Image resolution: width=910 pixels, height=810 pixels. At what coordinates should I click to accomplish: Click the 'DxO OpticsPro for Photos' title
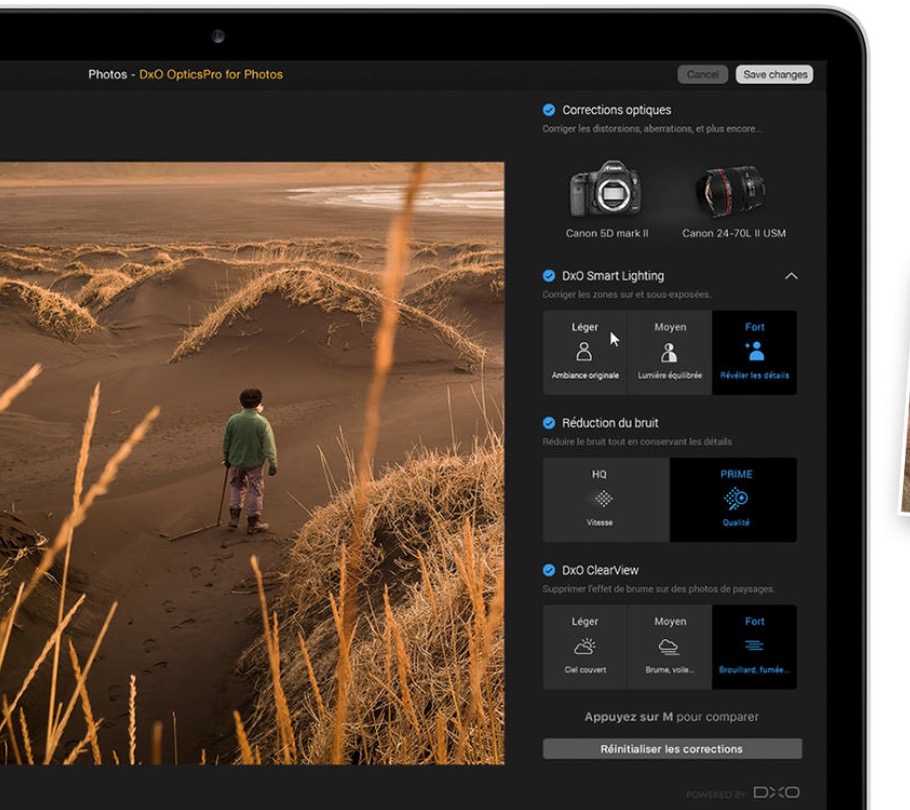point(211,74)
